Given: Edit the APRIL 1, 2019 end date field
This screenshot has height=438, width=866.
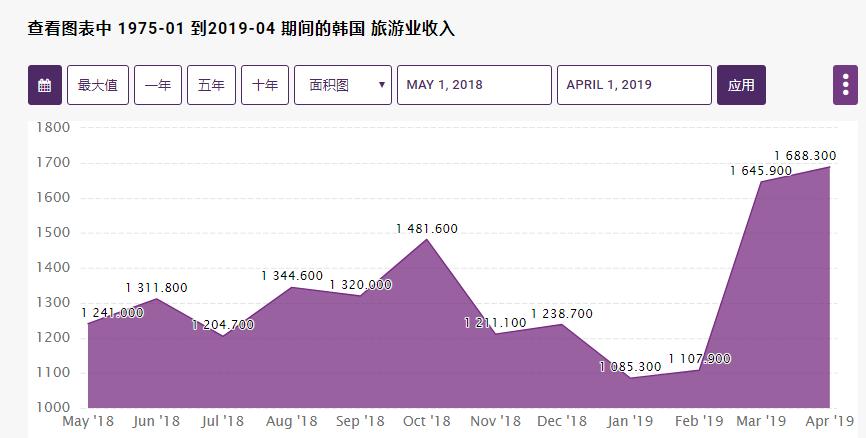Looking at the screenshot, I should click(634, 85).
